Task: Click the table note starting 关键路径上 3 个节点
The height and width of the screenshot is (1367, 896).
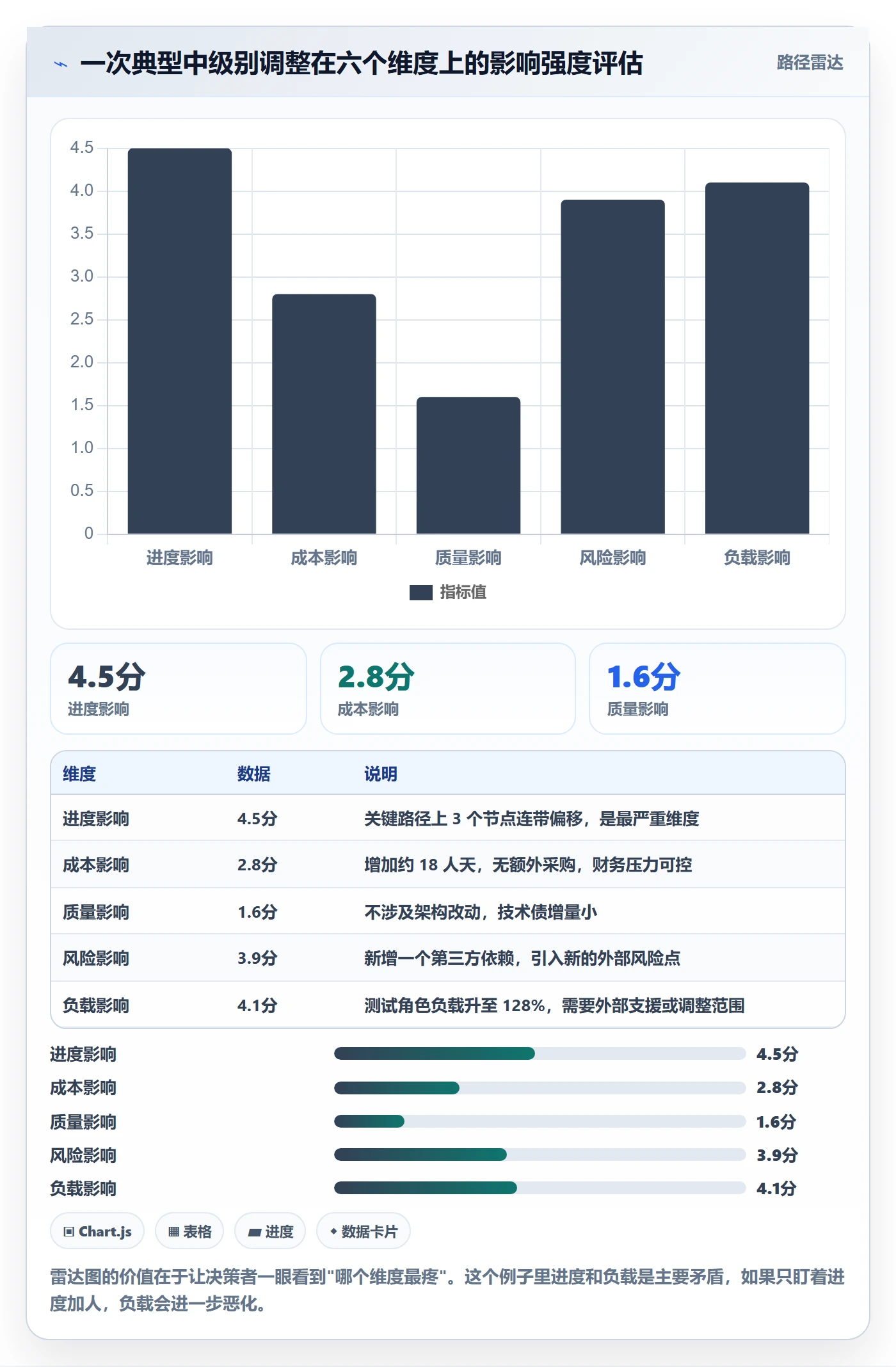Action: point(532,819)
